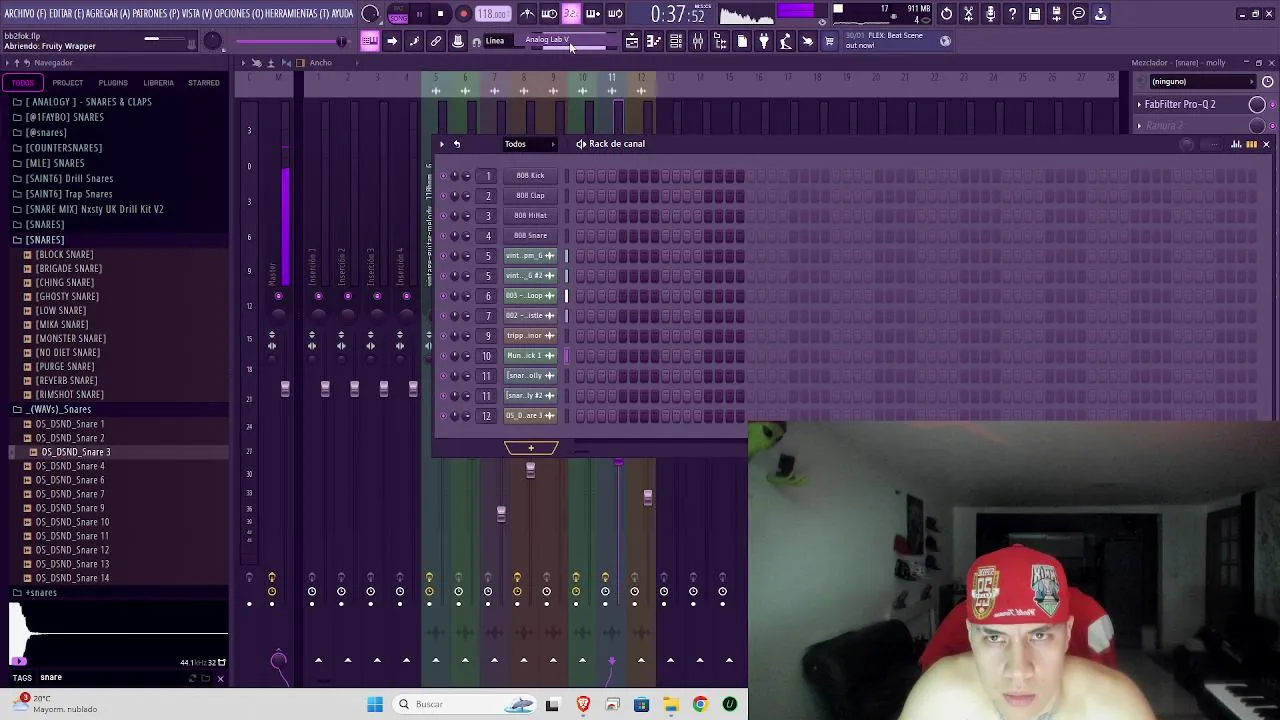Viewport: 1280px width, 720px height.
Task: Toggle first step of 808 Kick row
Action: [x=579, y=176]
